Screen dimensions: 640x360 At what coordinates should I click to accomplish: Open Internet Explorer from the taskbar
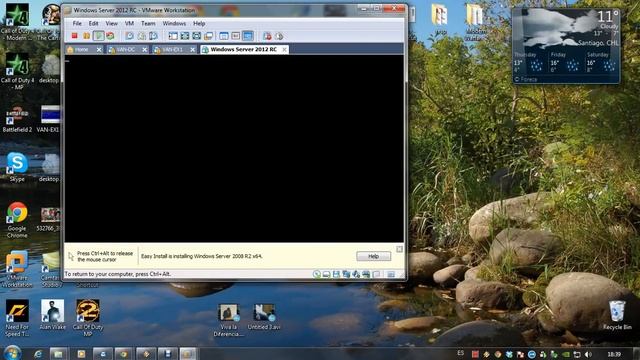[x=38, y=354]
